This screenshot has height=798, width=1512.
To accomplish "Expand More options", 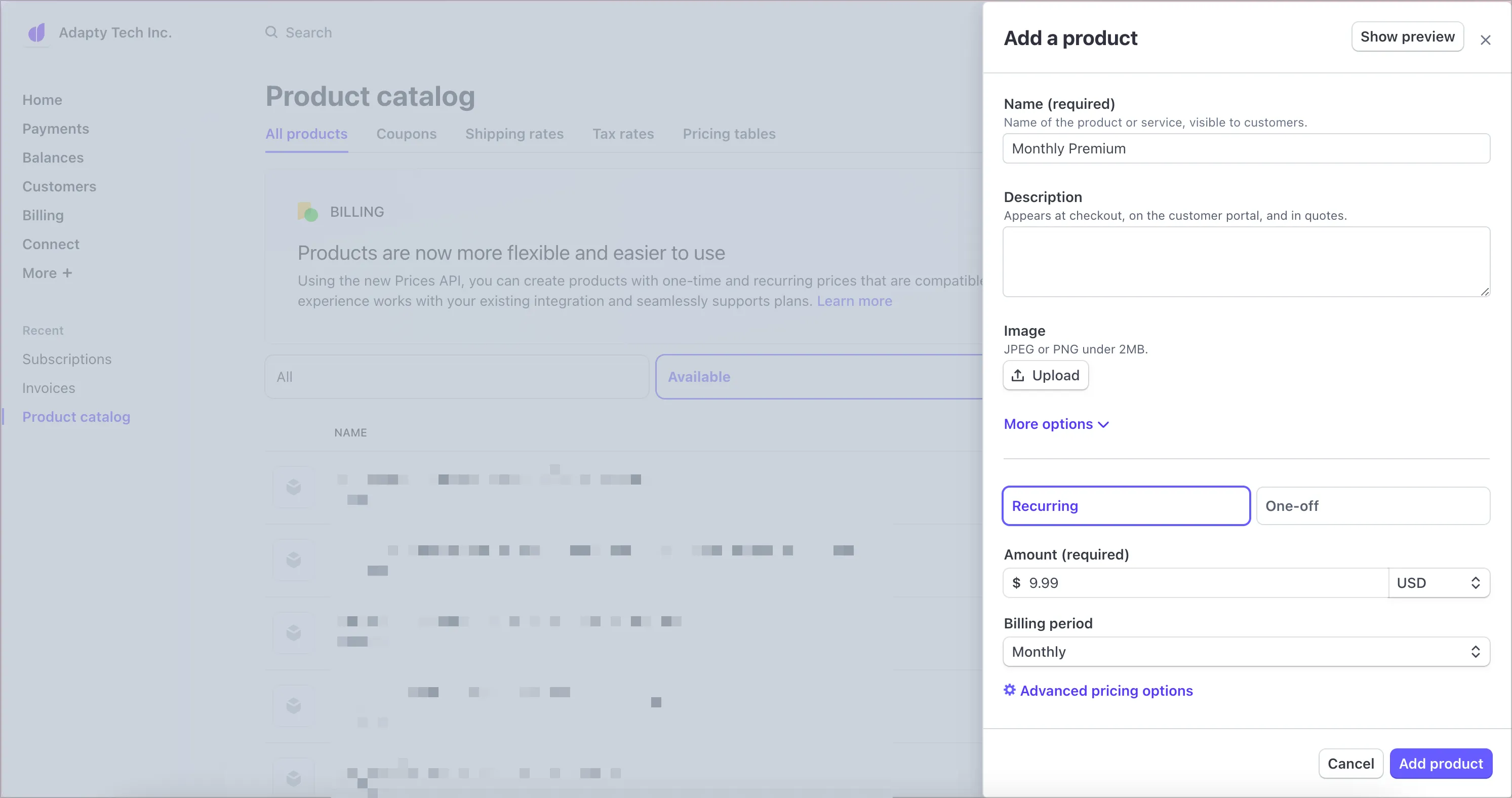I will coord(1055,424).
